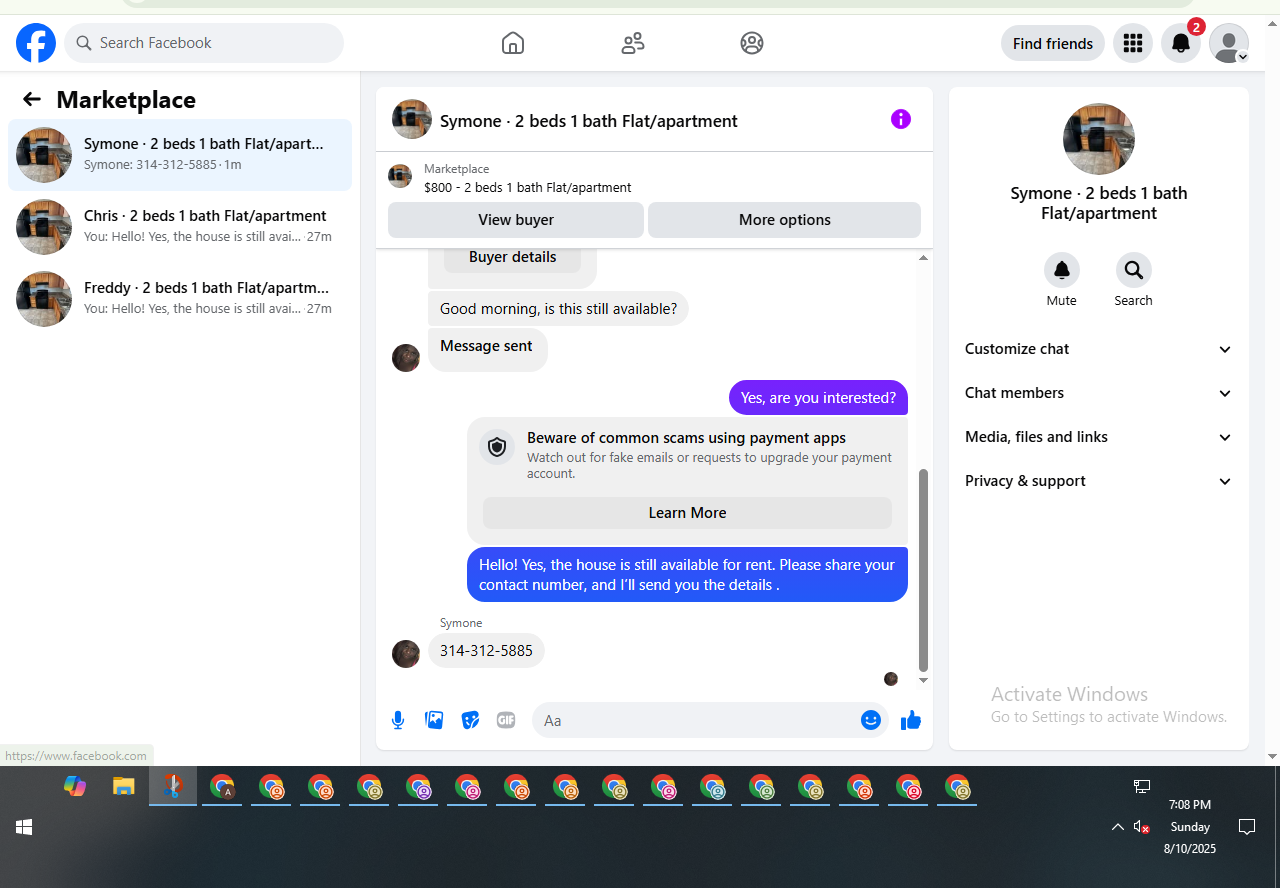This screenshot has width=1280, height=888.
Task: Click the seen-by avatar under messages
Action: coord(891,679)
